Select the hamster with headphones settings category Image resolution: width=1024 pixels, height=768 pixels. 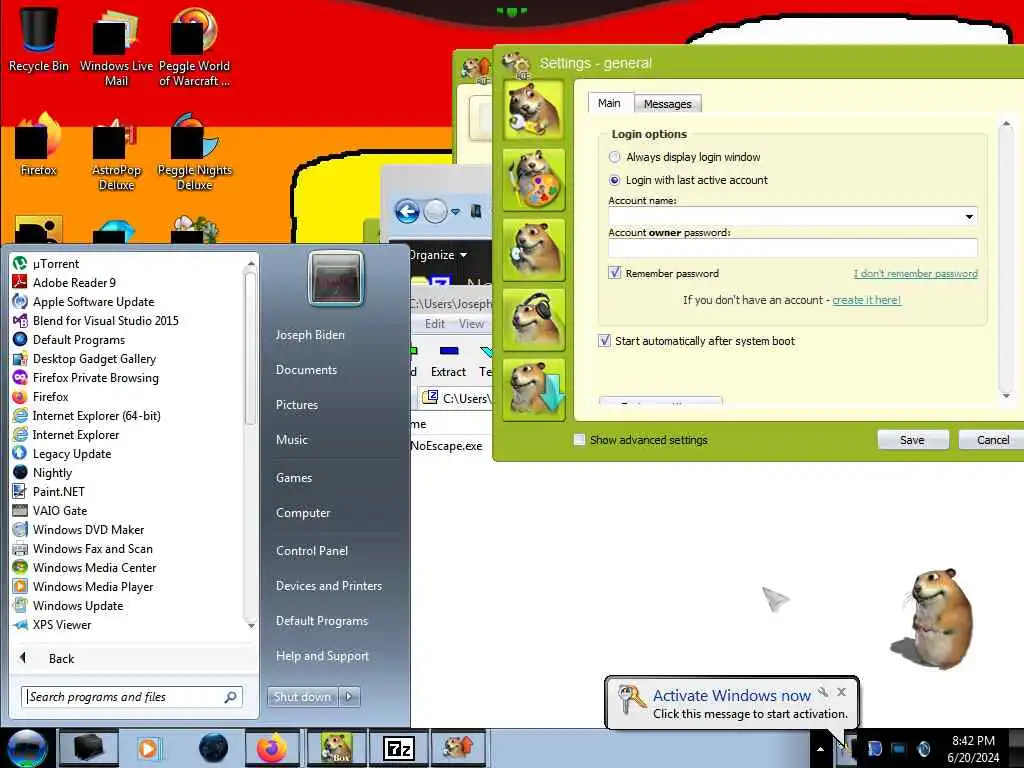pyautogui.click(x=534, y=320)
